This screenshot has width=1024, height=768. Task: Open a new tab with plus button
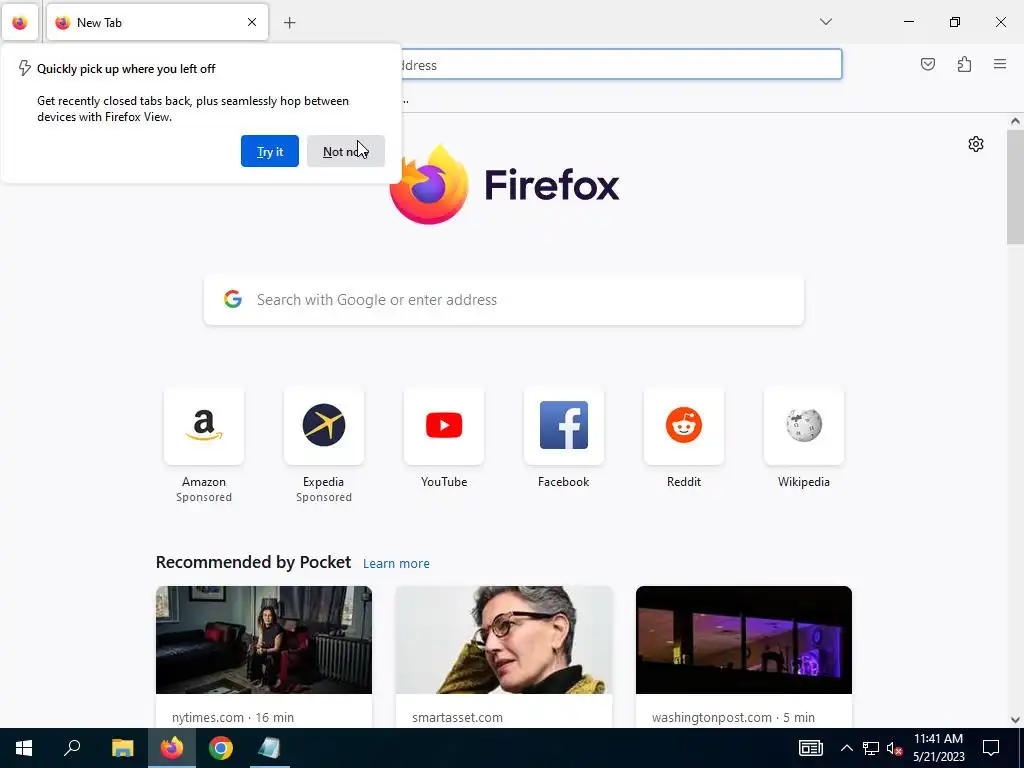289,23
